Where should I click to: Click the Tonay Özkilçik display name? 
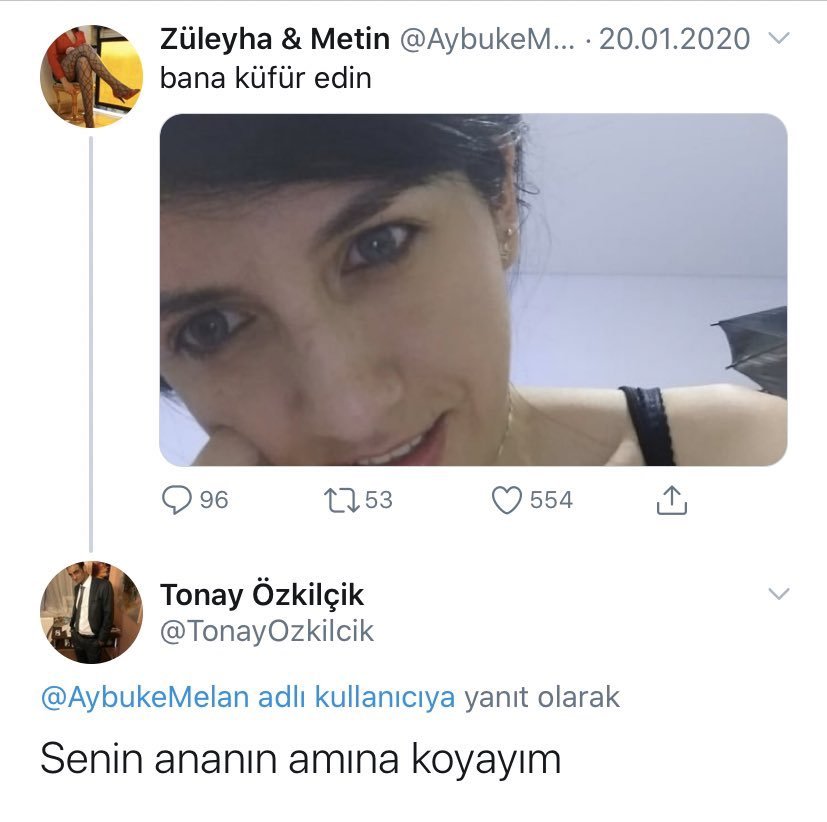tap(262, 596)
